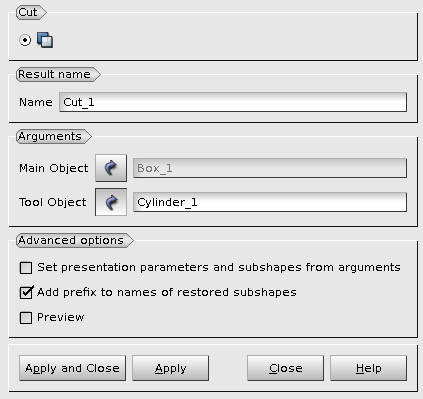Select the Cut operation radio button
The height and width of the screenshot is (399, 423).
tap(25, 40)
